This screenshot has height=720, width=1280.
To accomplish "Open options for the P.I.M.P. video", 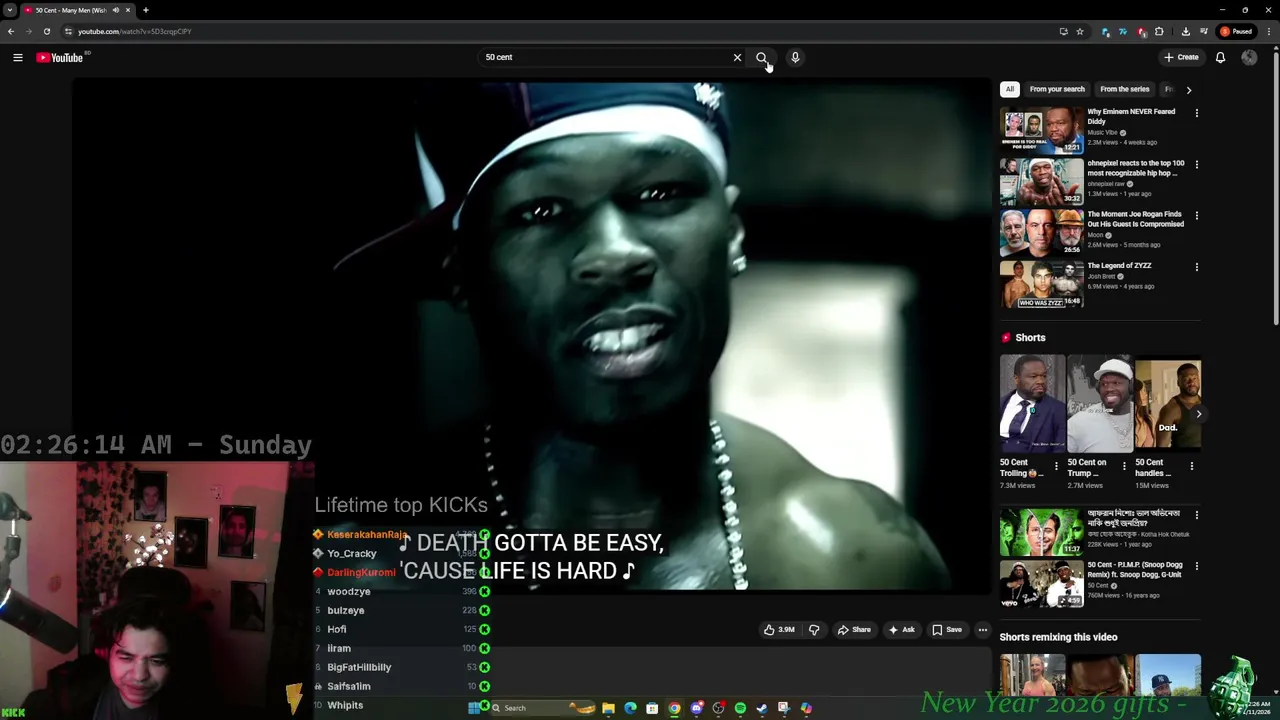I will tap(1196, 566).
